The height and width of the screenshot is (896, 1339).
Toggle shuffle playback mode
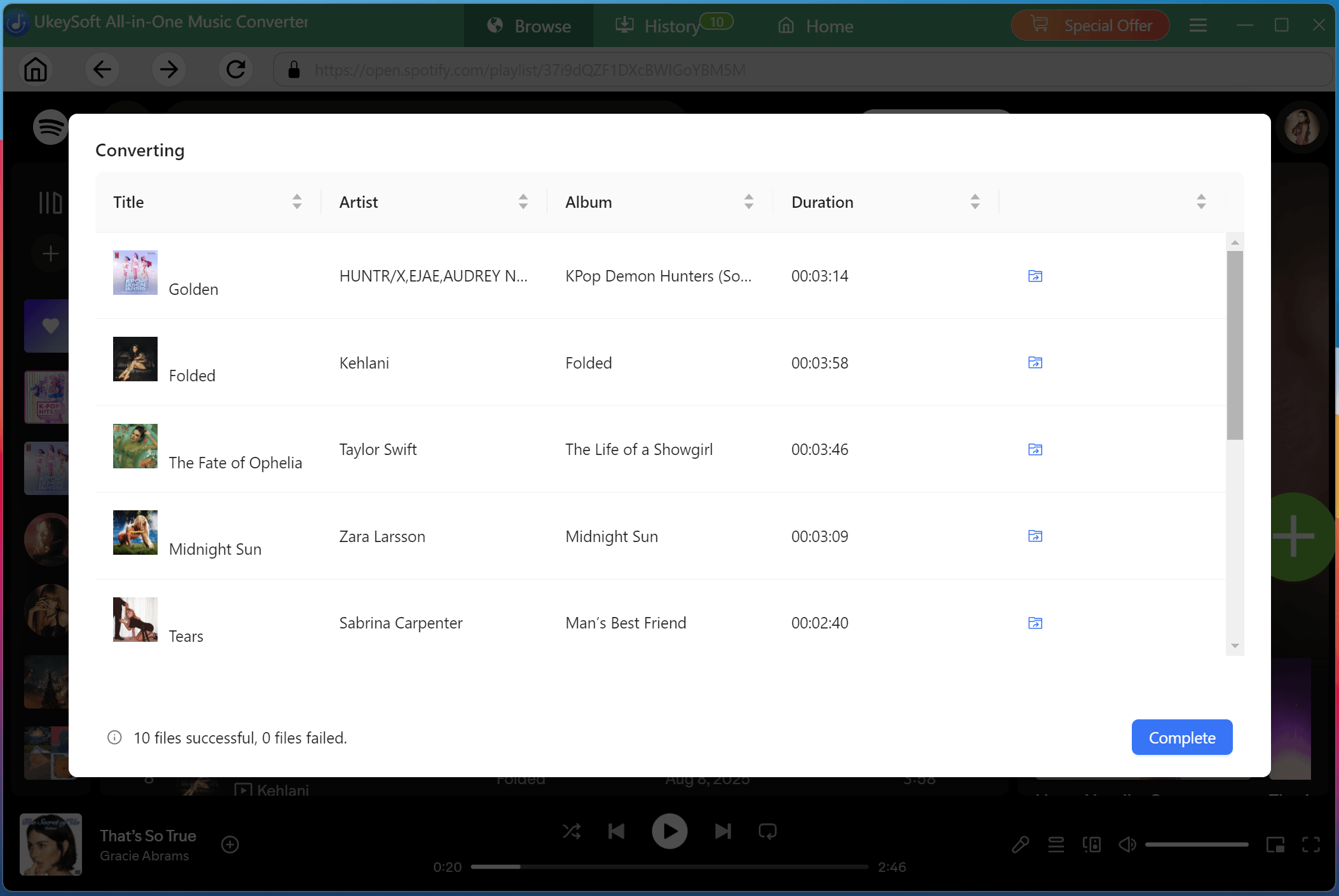[x=571, y=831]
